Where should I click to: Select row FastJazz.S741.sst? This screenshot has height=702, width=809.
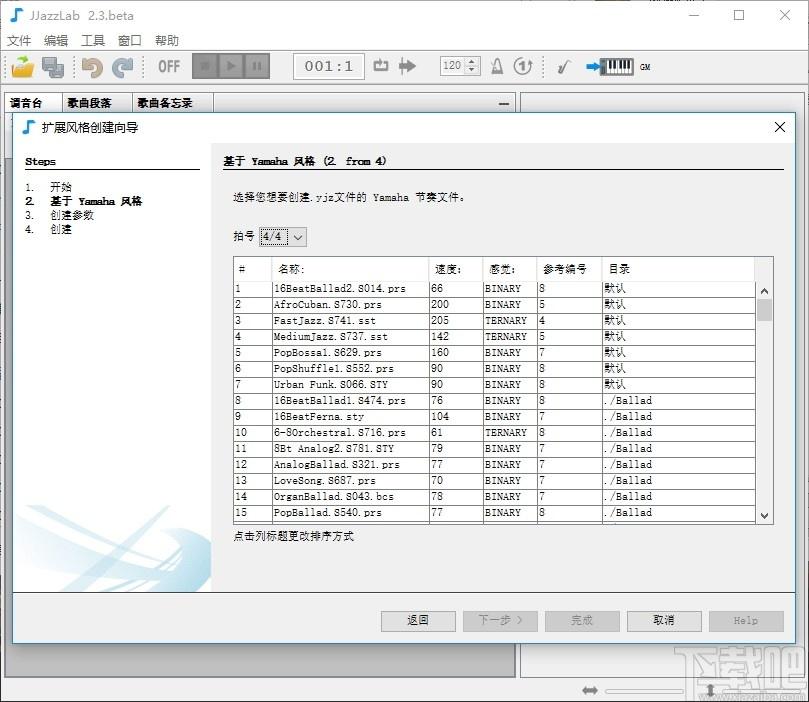[x=494, y=321]
